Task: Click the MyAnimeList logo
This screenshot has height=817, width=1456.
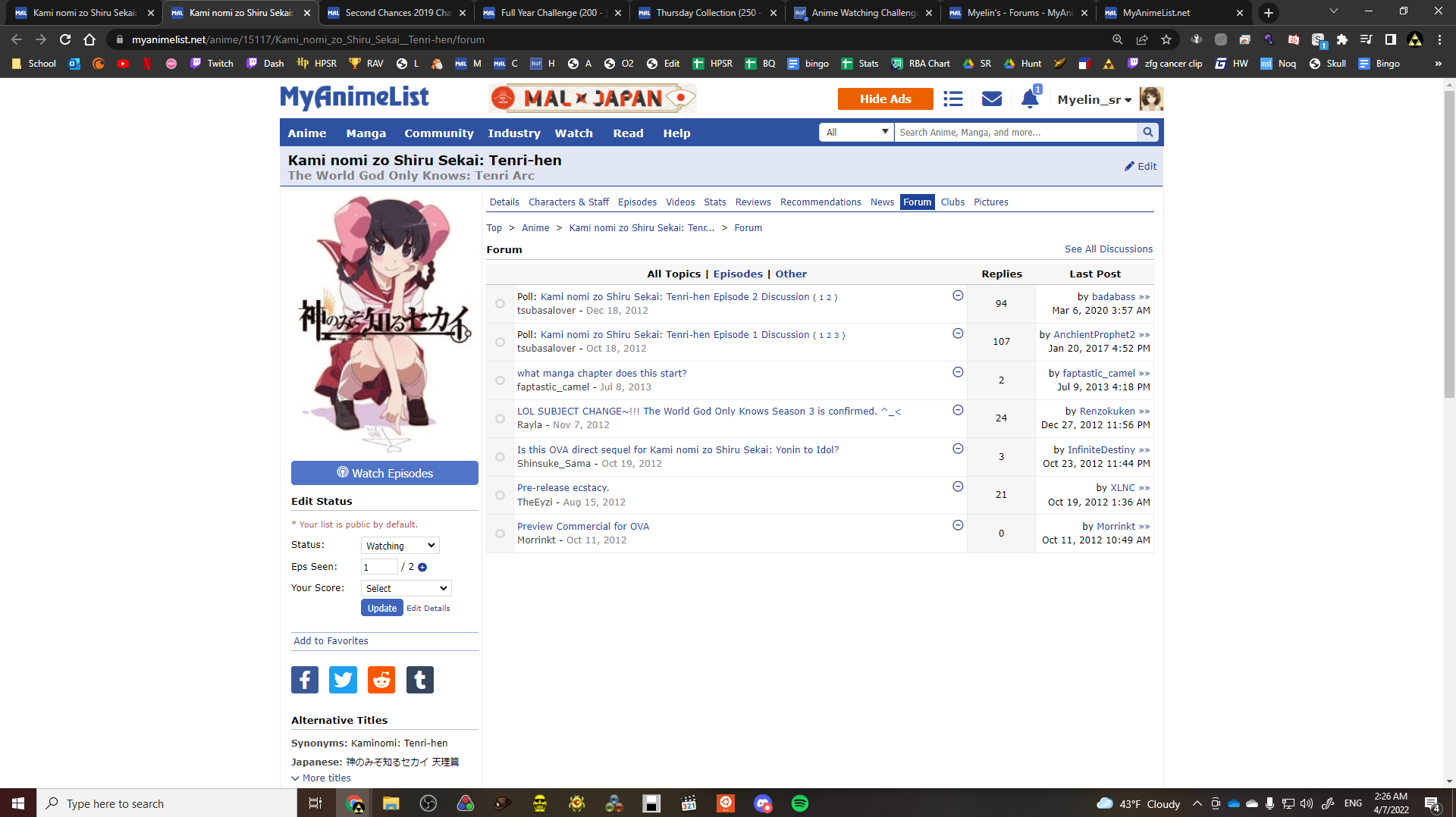Action: 354,98
